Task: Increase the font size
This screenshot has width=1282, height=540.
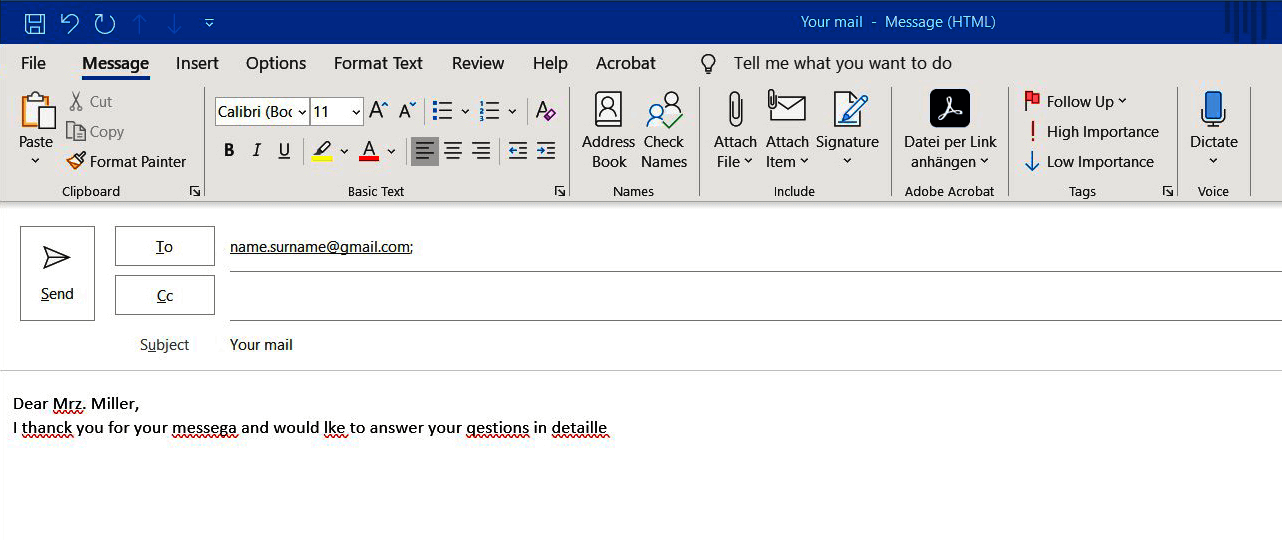Action: (379, 111)
